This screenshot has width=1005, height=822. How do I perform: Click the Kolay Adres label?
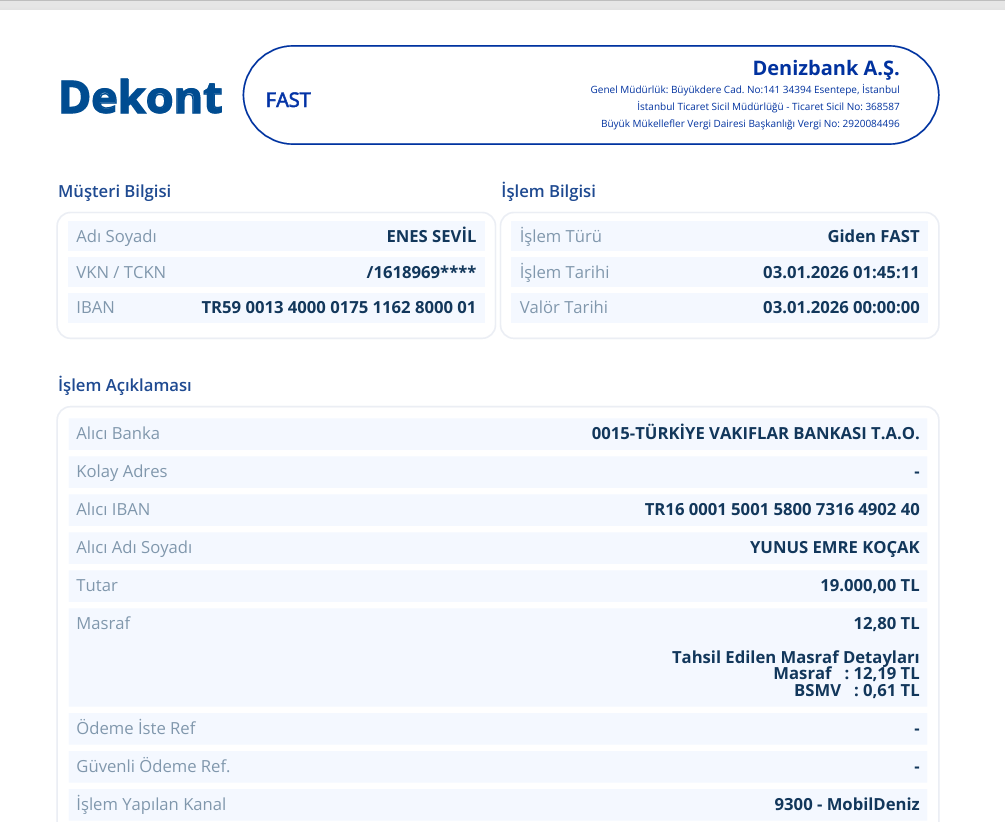pos(122,471)
